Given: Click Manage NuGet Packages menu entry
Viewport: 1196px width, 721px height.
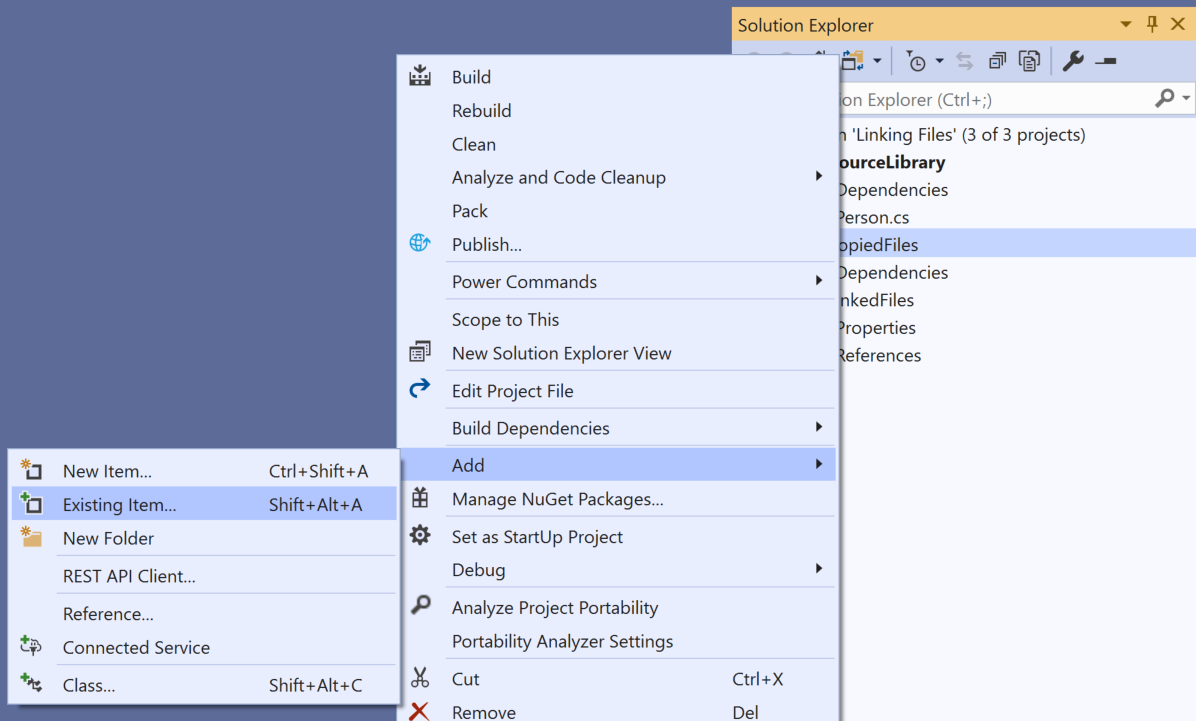Looking at the screenshot, I should tap(557, 499).
